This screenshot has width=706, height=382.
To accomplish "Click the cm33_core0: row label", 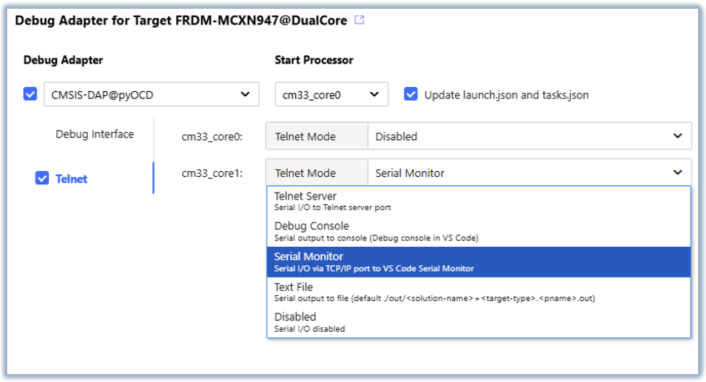I will [212, 136].
